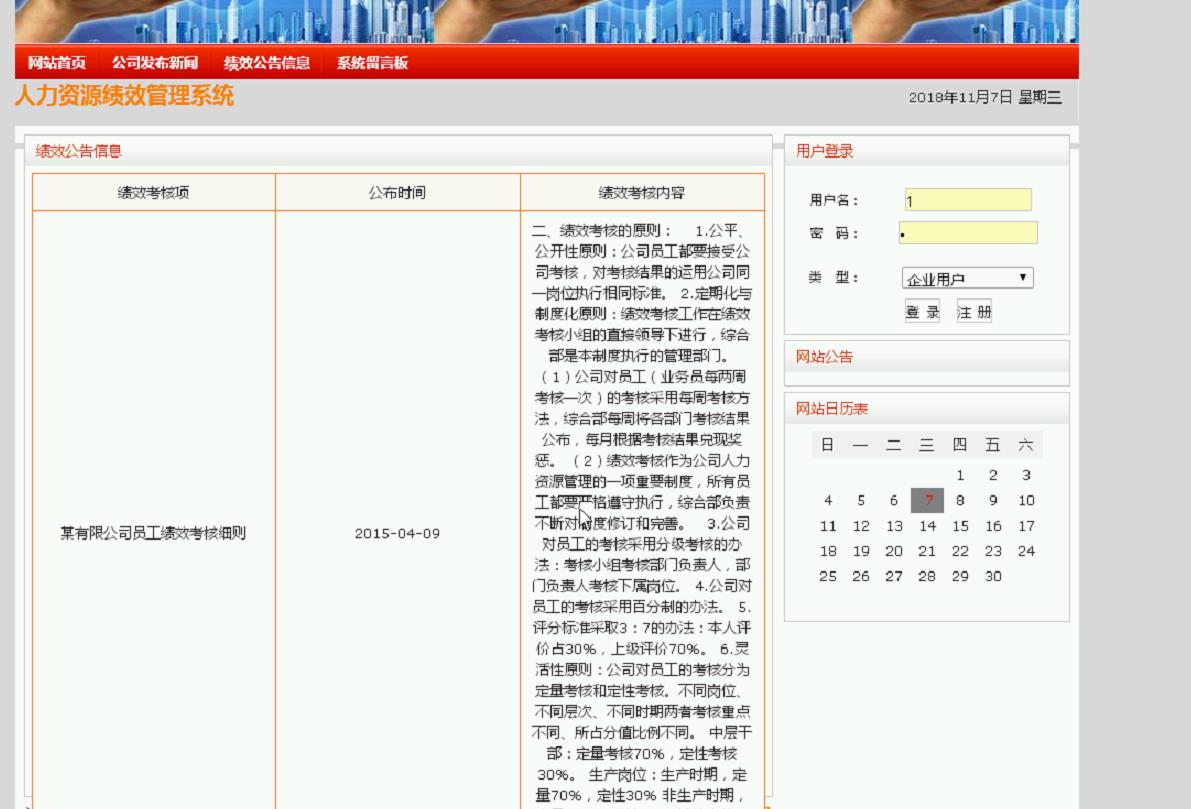Go to 公司发布新闻 page
The image size is (1191, 809).
click(155, 63)
